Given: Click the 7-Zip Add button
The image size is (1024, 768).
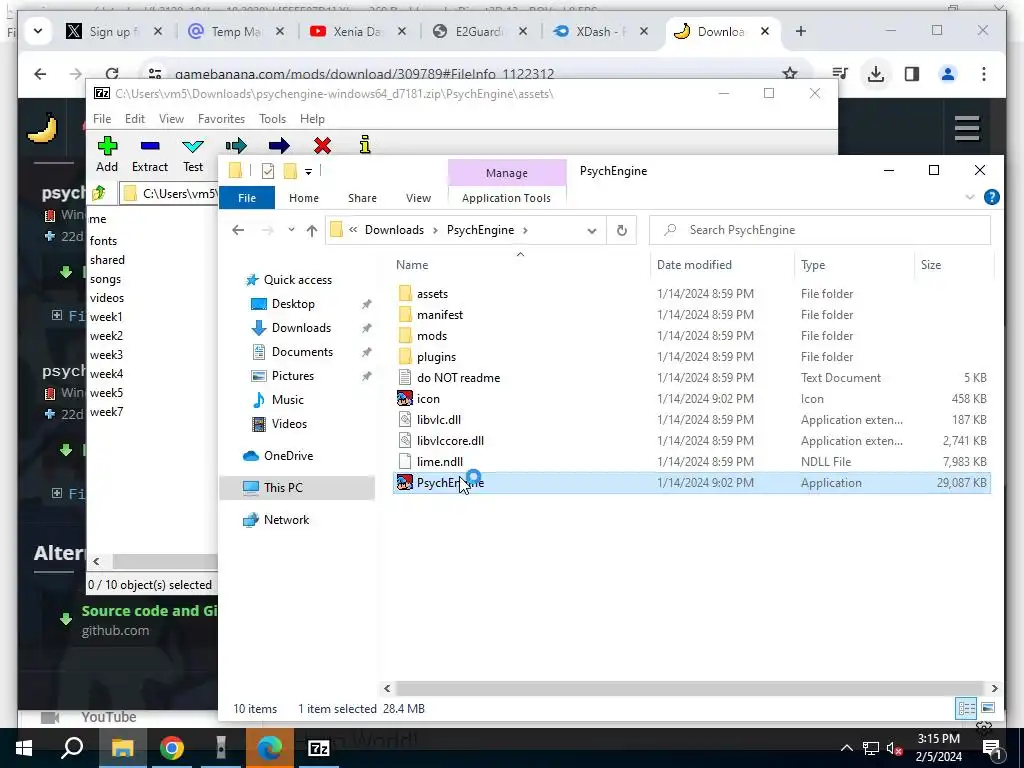Looking at the screenshot, I should coord(107,154).
